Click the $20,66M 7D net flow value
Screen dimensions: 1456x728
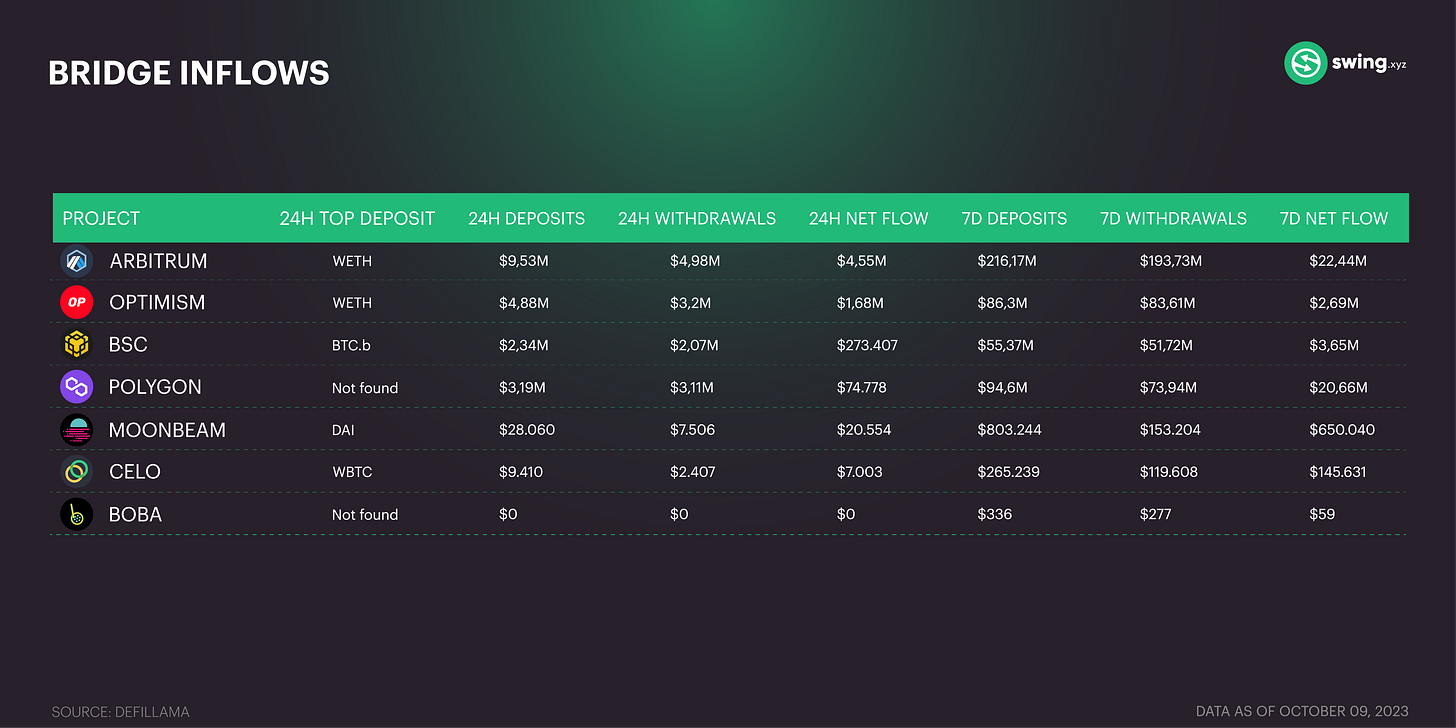pos(1338,387)
